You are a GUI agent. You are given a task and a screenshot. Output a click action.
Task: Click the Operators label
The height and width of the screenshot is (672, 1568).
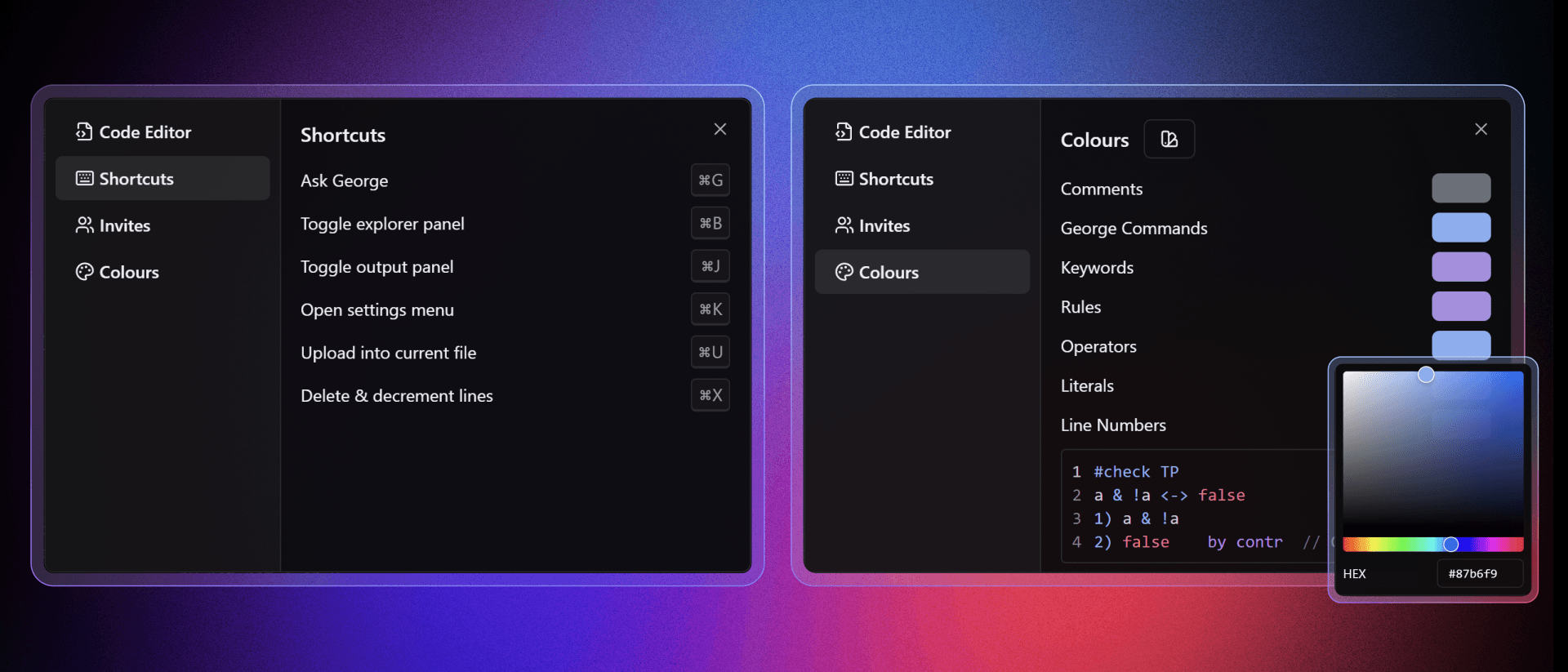pos(1099,346)
